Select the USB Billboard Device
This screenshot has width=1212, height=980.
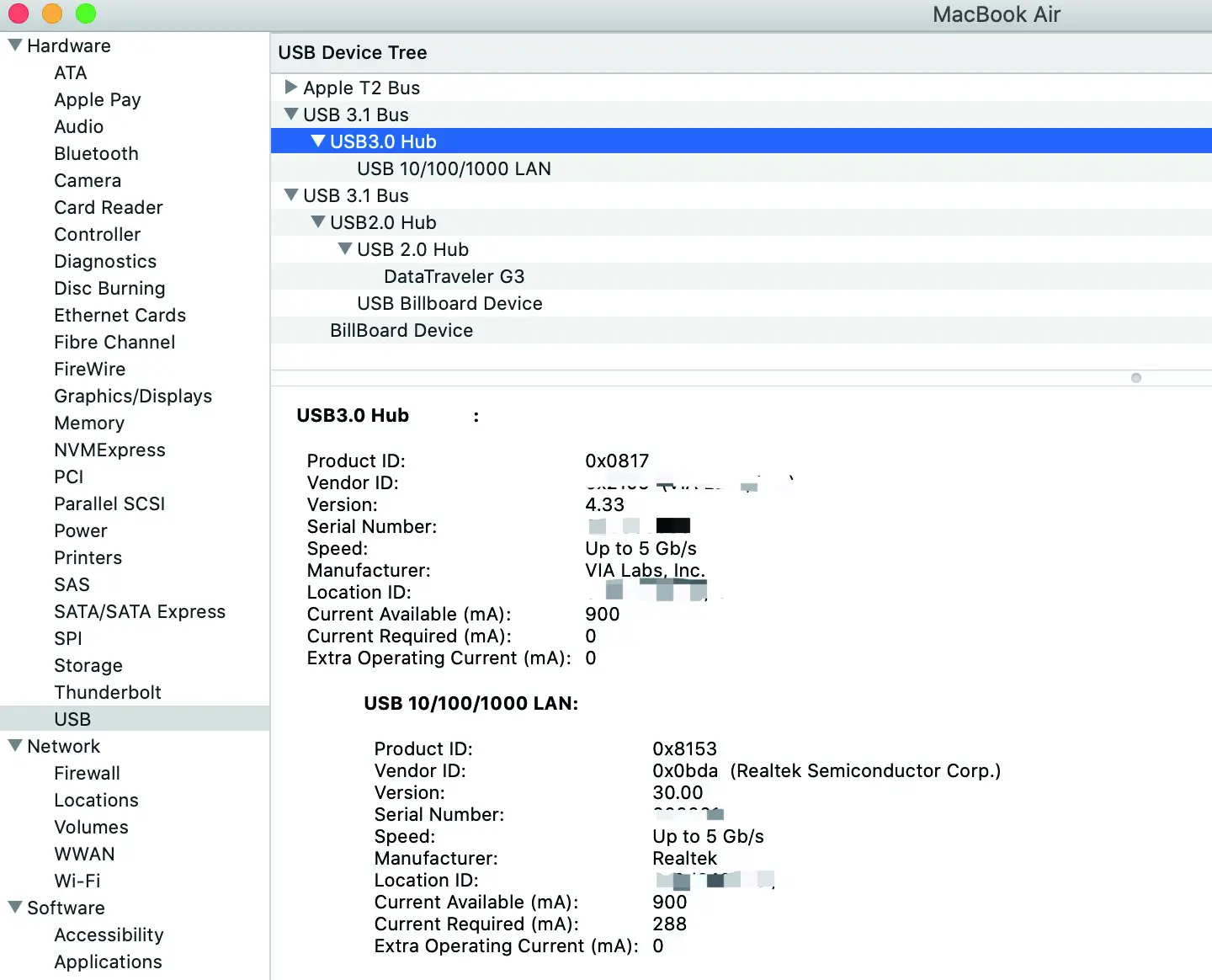(449, 303)
